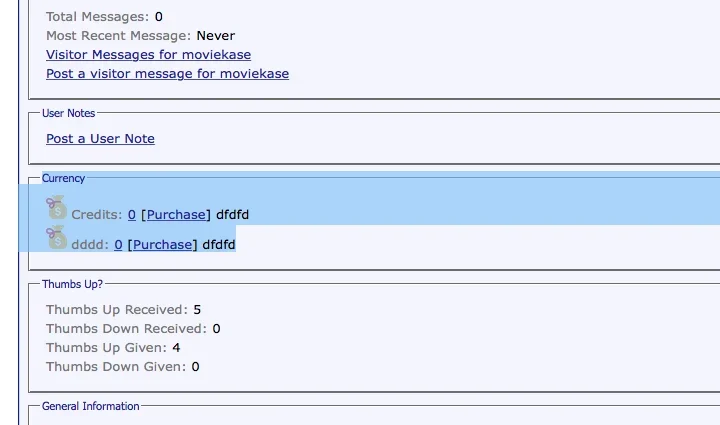720x425 pixels.
Task: Click the General Information section heading
Action: coord(90,406)
